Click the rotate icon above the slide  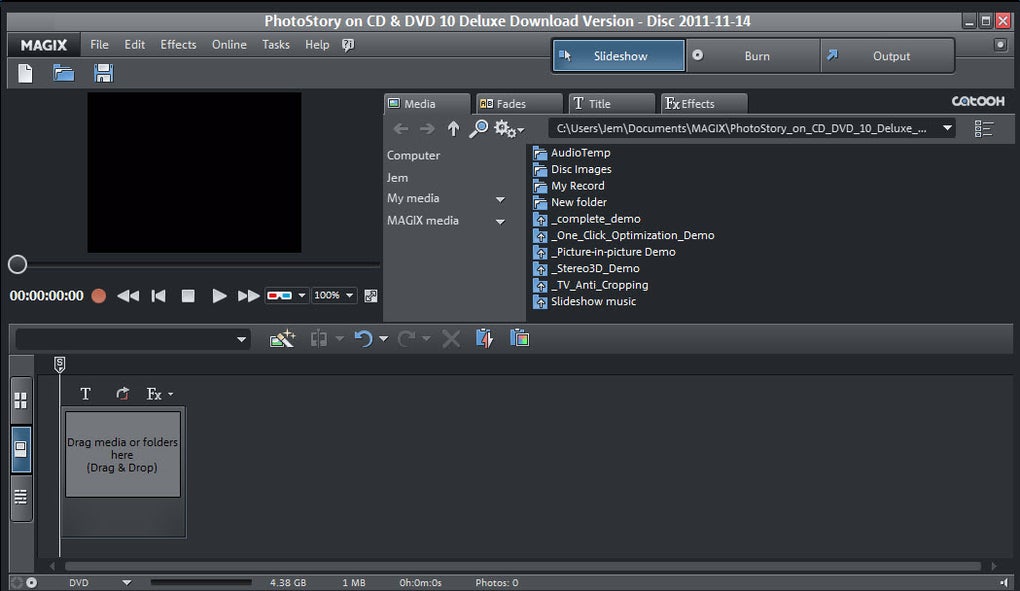tap(122, 394)
